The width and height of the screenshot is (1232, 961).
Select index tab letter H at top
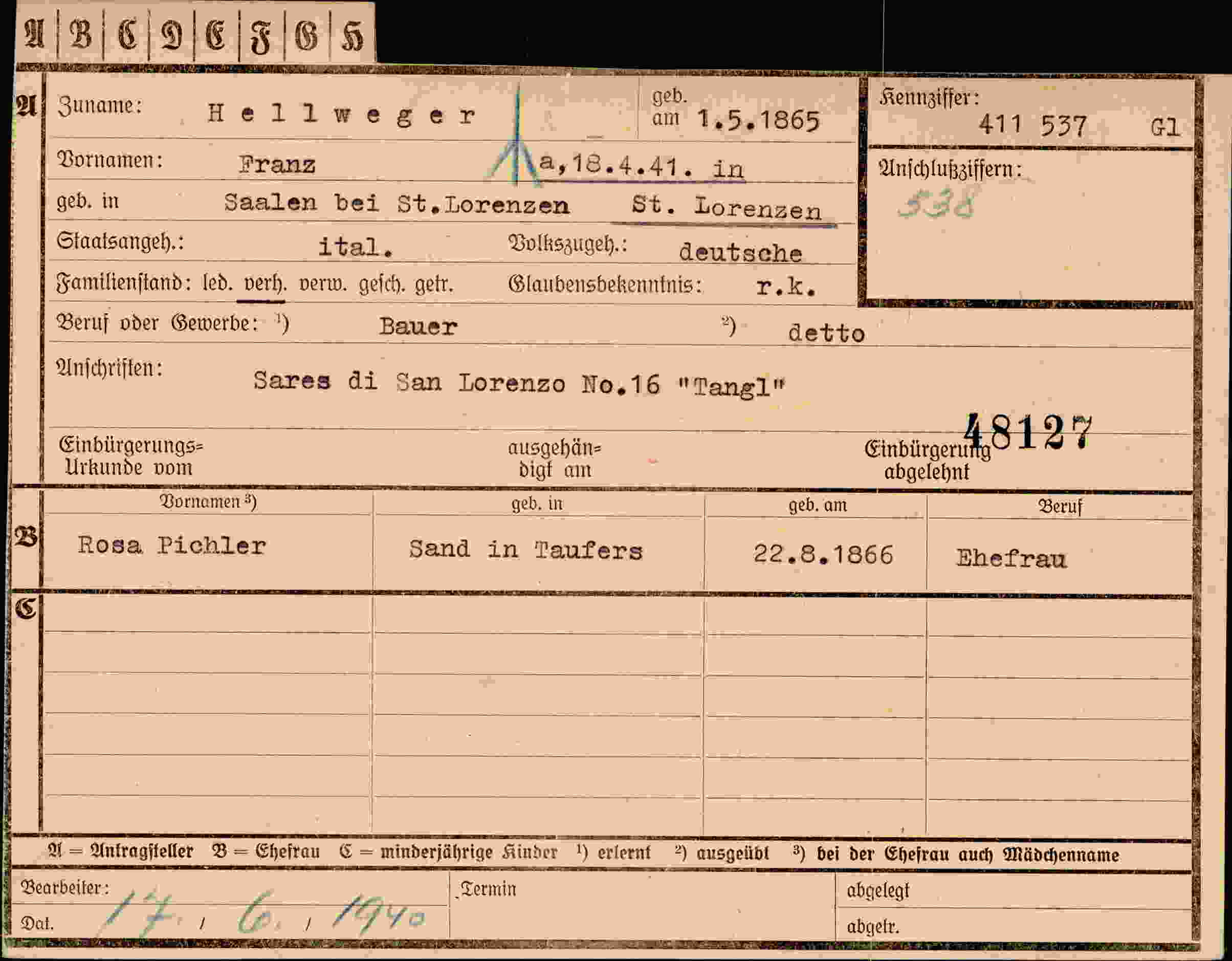pyautogui.click(x=352, y=35)
